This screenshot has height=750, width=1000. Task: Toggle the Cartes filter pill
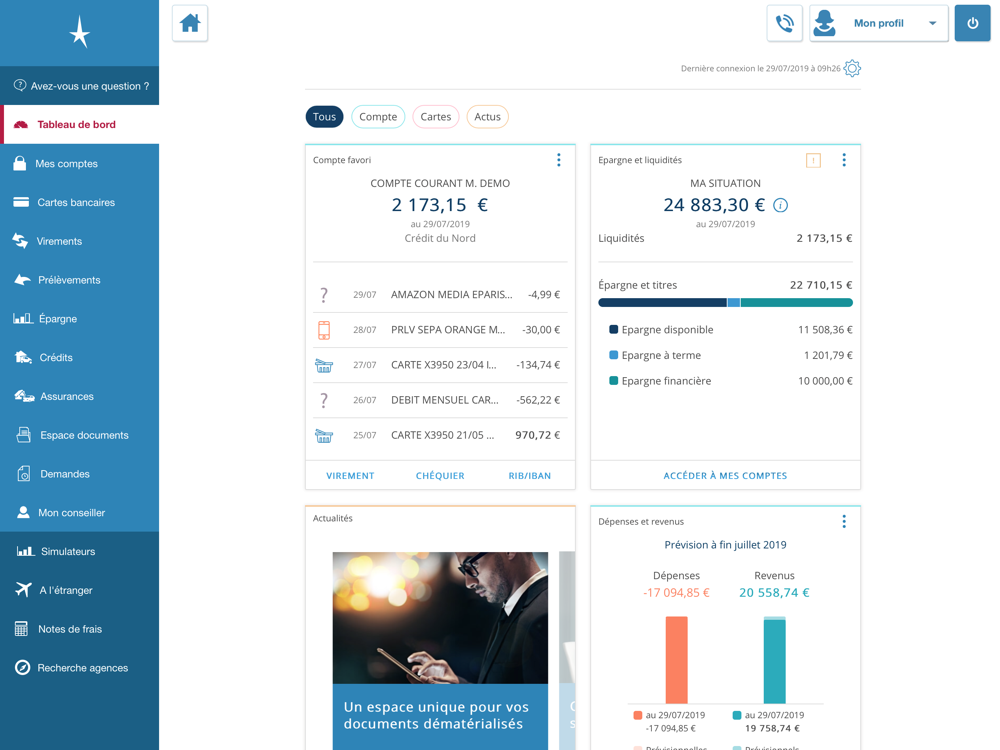pyautogui.click(x=436, y=117)
